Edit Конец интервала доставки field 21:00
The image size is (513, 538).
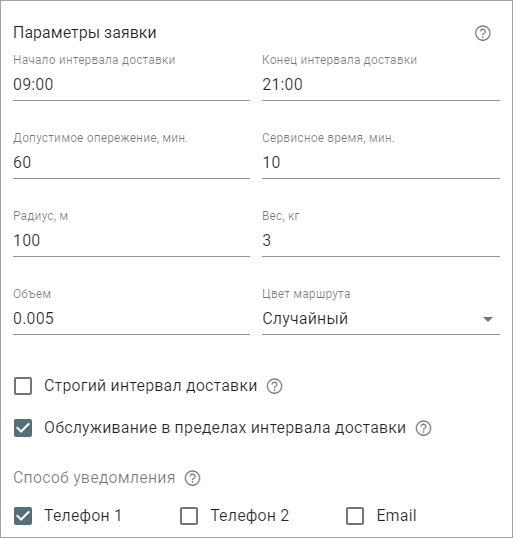tap(381, 84)
